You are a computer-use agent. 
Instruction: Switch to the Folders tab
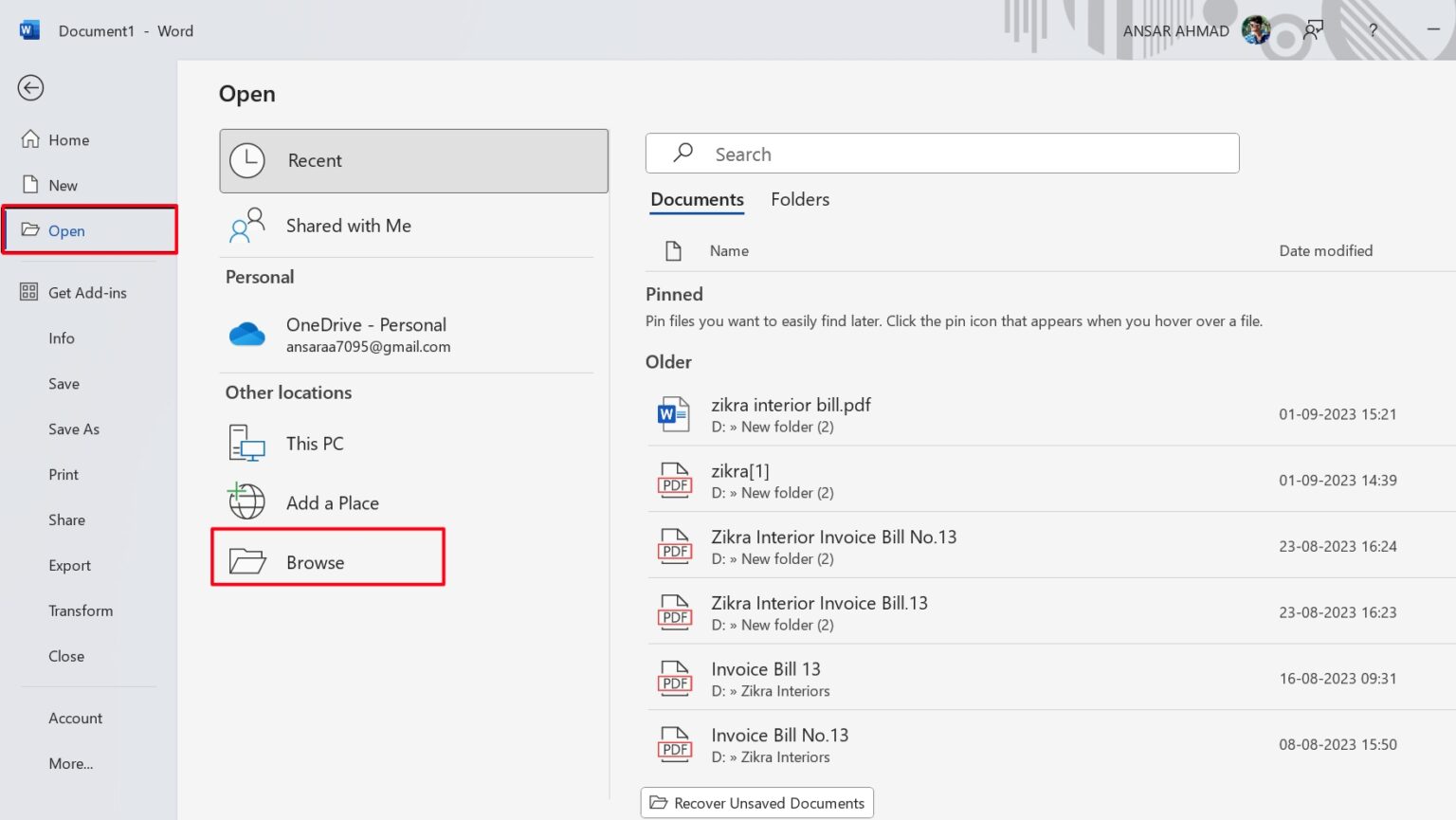click(799, 199)
